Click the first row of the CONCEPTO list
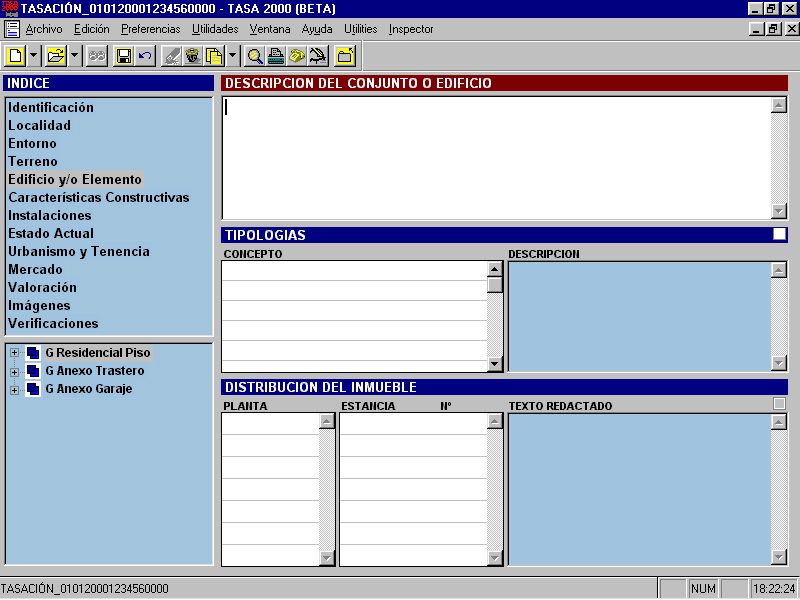Screen dimensions: 800x600 [x=355, y=271]
